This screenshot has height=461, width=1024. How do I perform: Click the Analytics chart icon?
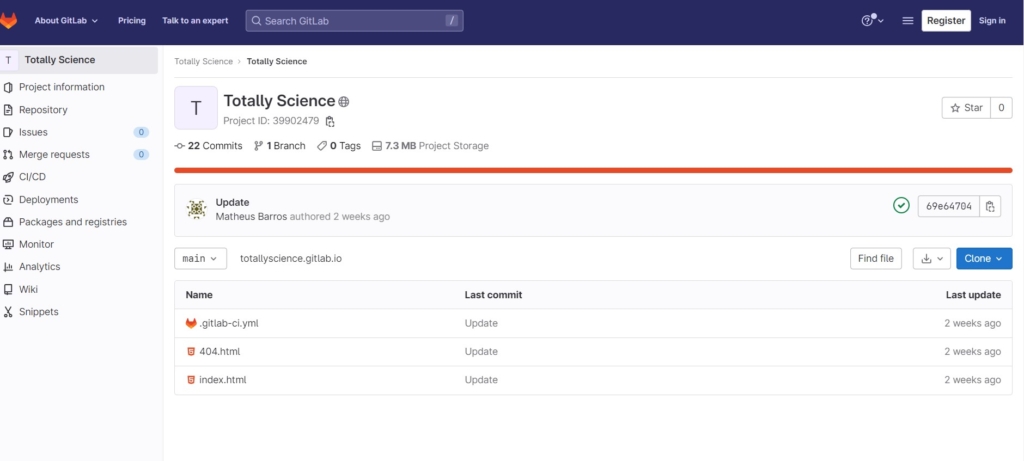click(8, 266)
